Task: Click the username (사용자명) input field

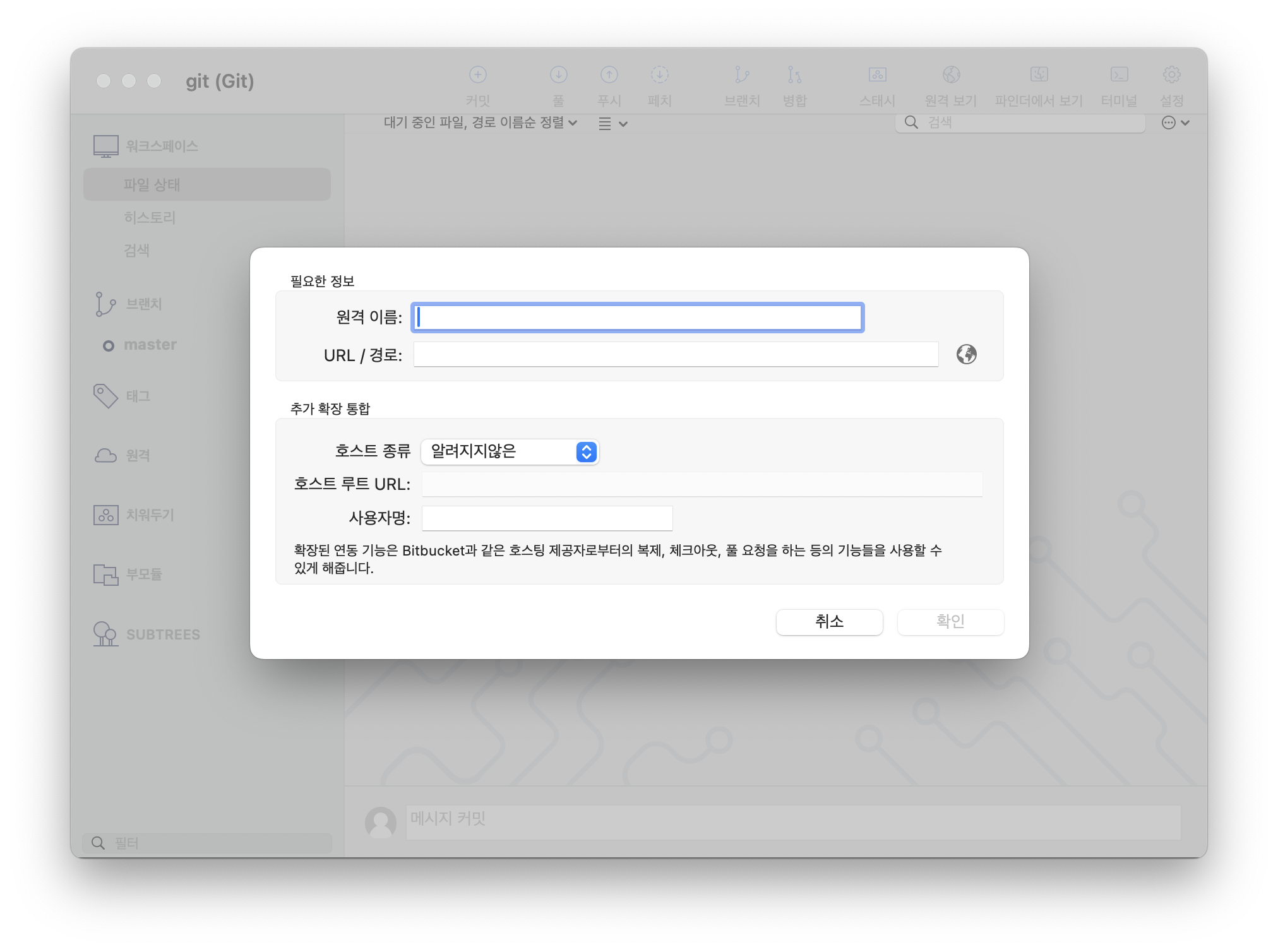Action: (x=547, y=518)
